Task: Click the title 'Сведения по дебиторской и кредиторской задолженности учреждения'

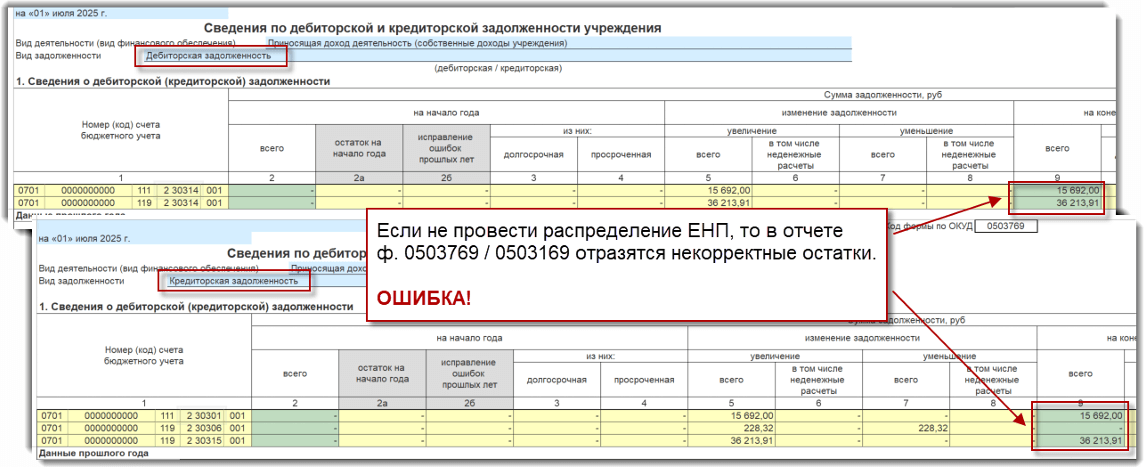Action: pos(433,28)
